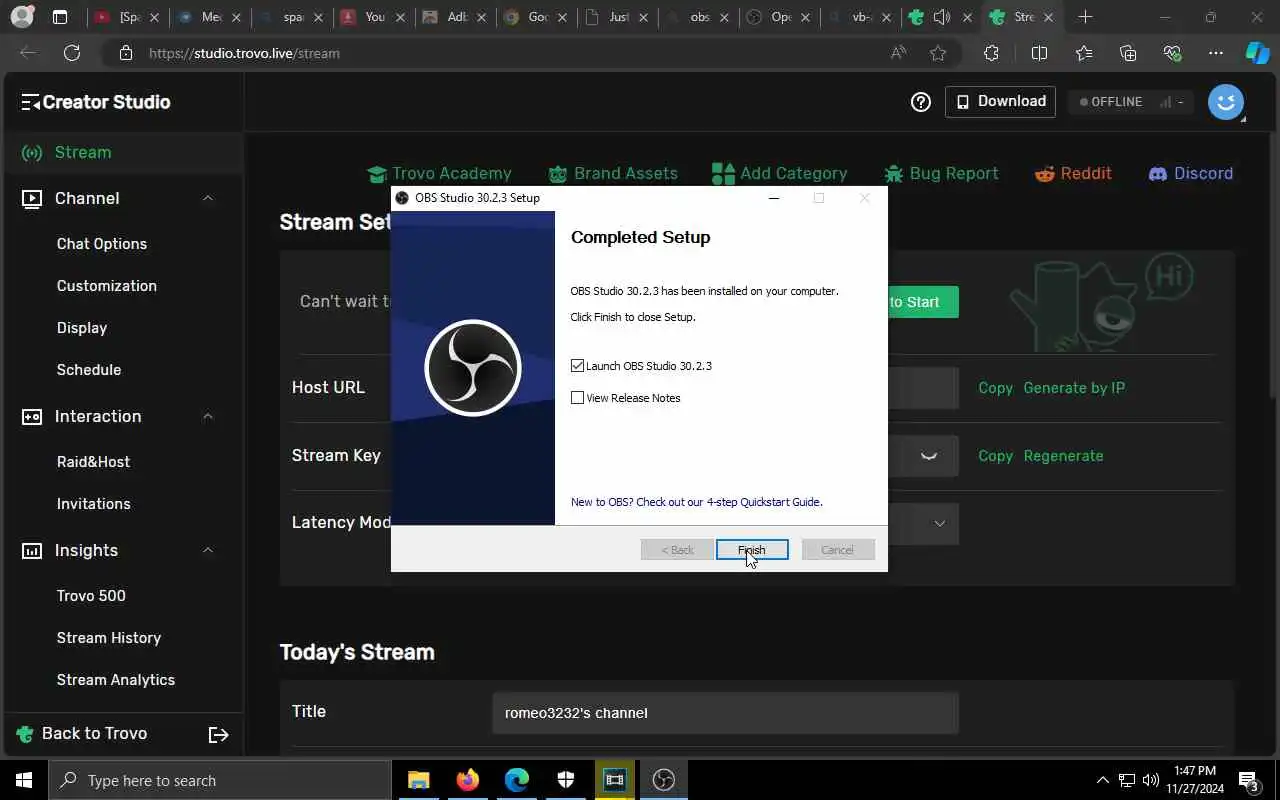Go back in browser
1280x800 pixels.
click(28, 53)
